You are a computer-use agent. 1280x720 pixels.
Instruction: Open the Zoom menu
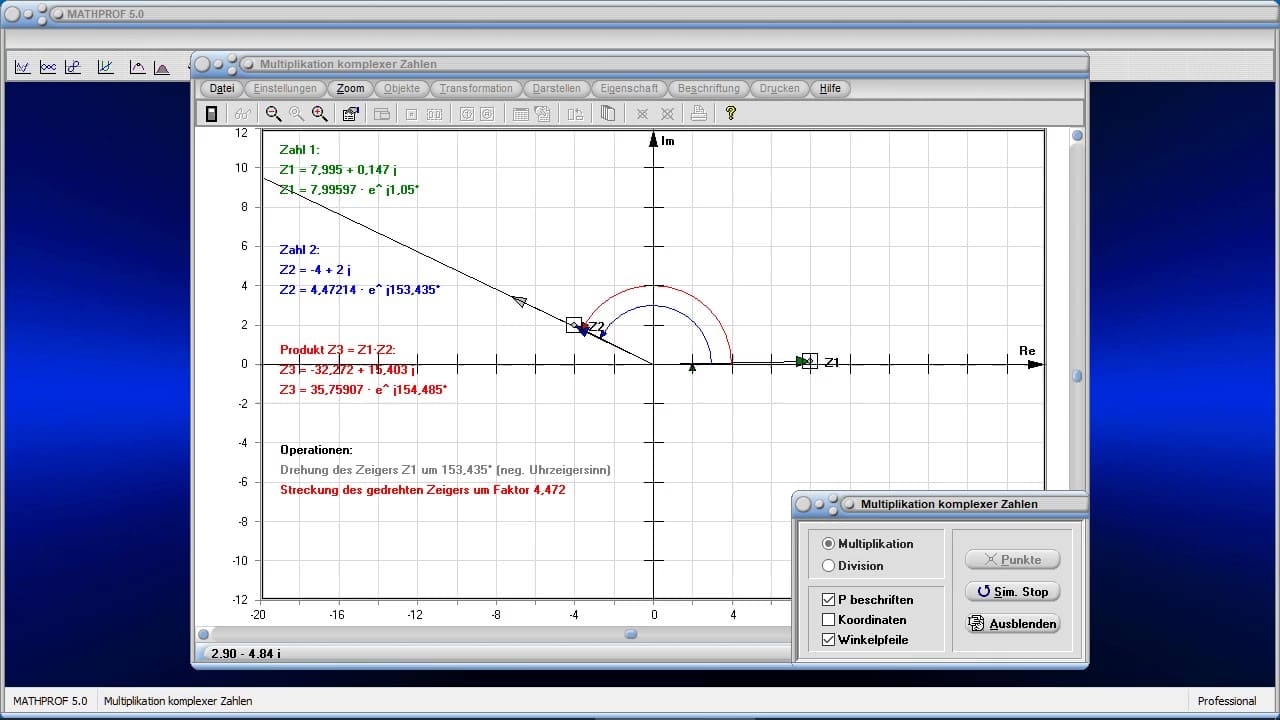[350, 88]
